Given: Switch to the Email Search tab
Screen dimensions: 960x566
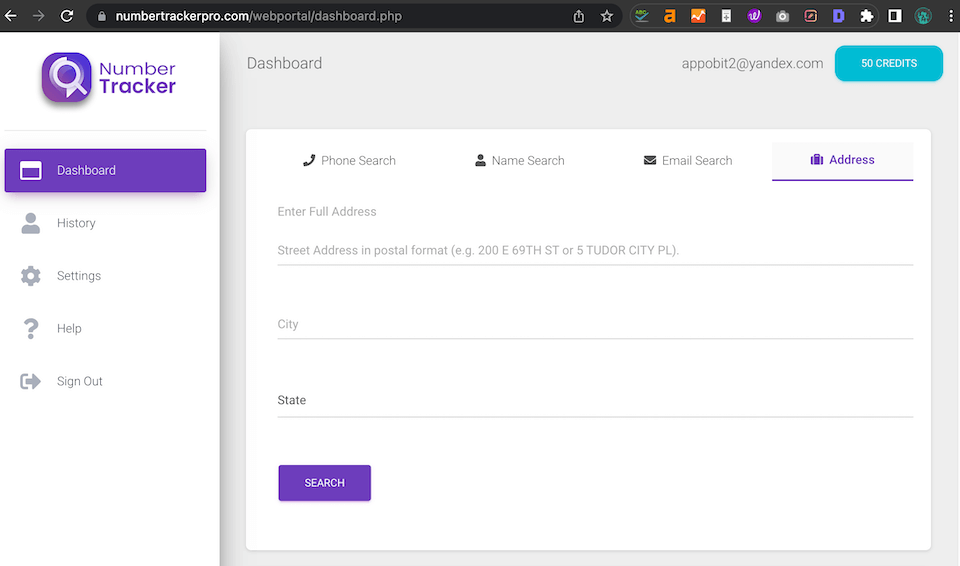Looking at the screenshot, I should [x=688, y=160].
